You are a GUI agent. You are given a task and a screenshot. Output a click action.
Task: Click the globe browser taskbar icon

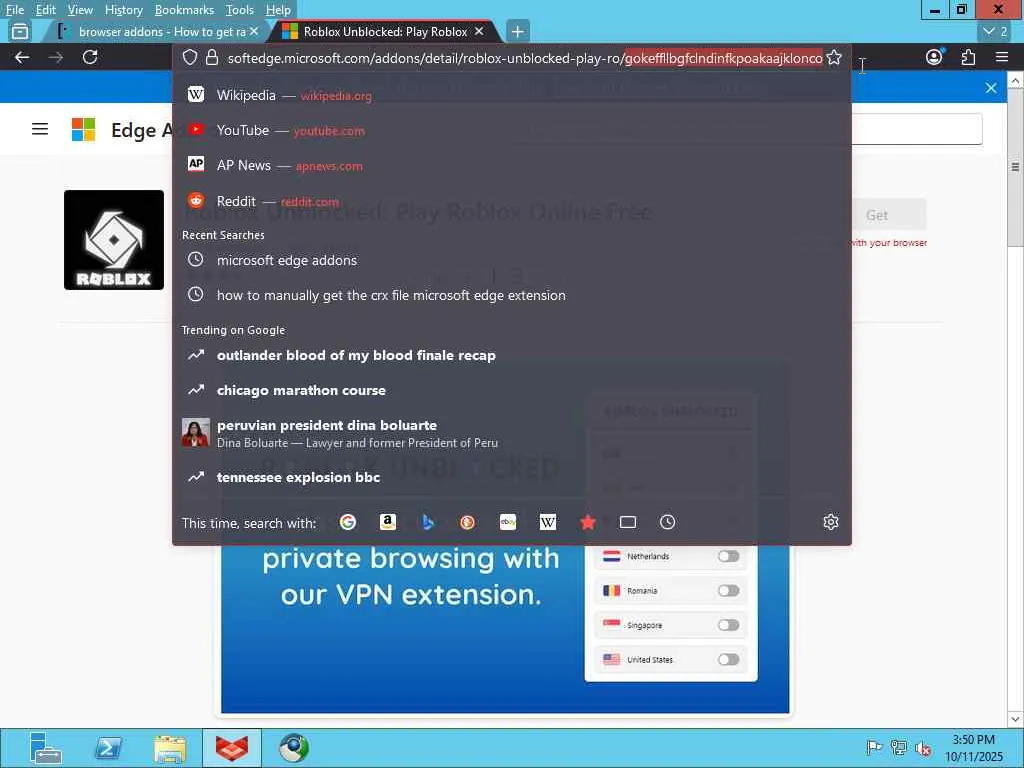pyautogui.click(x=294, y=748)
